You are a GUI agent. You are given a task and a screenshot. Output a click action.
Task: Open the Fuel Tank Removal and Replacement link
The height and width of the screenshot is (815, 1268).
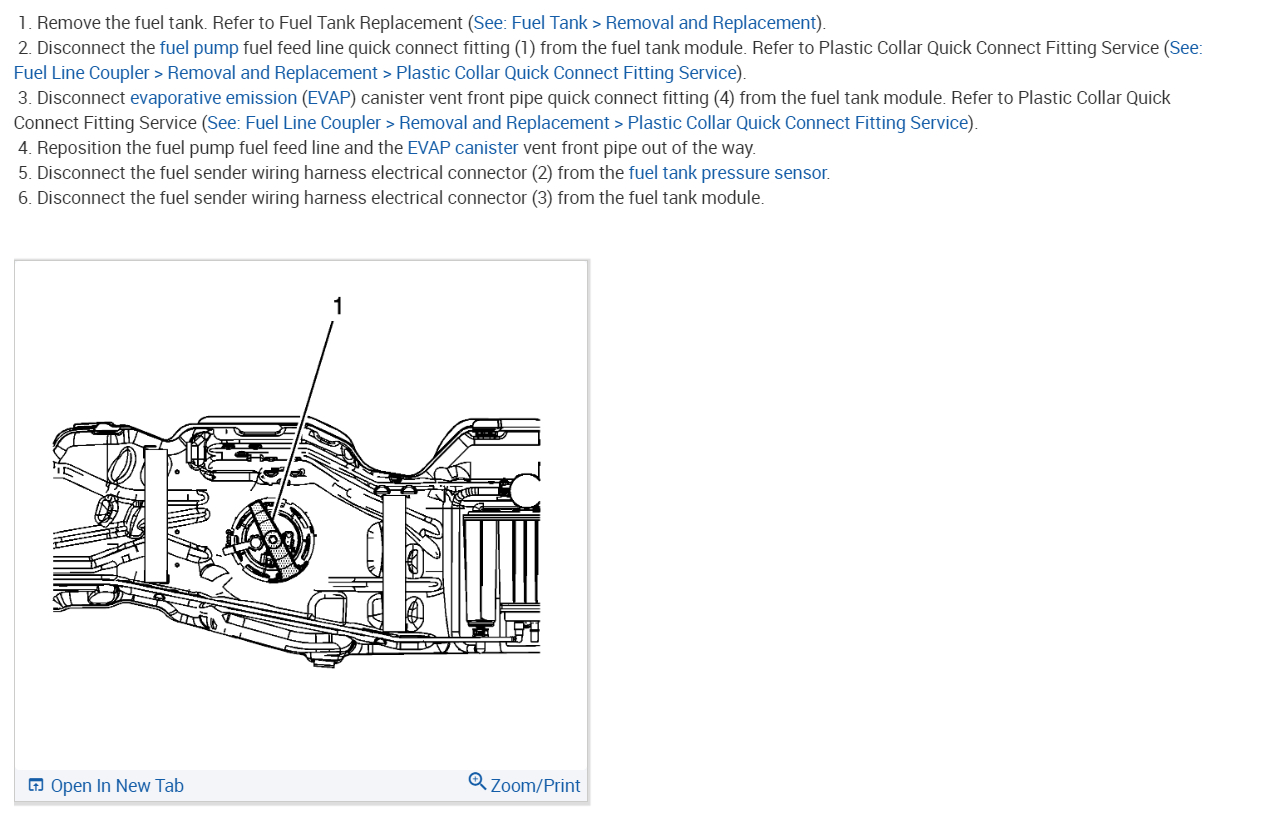tap(645, 23)
